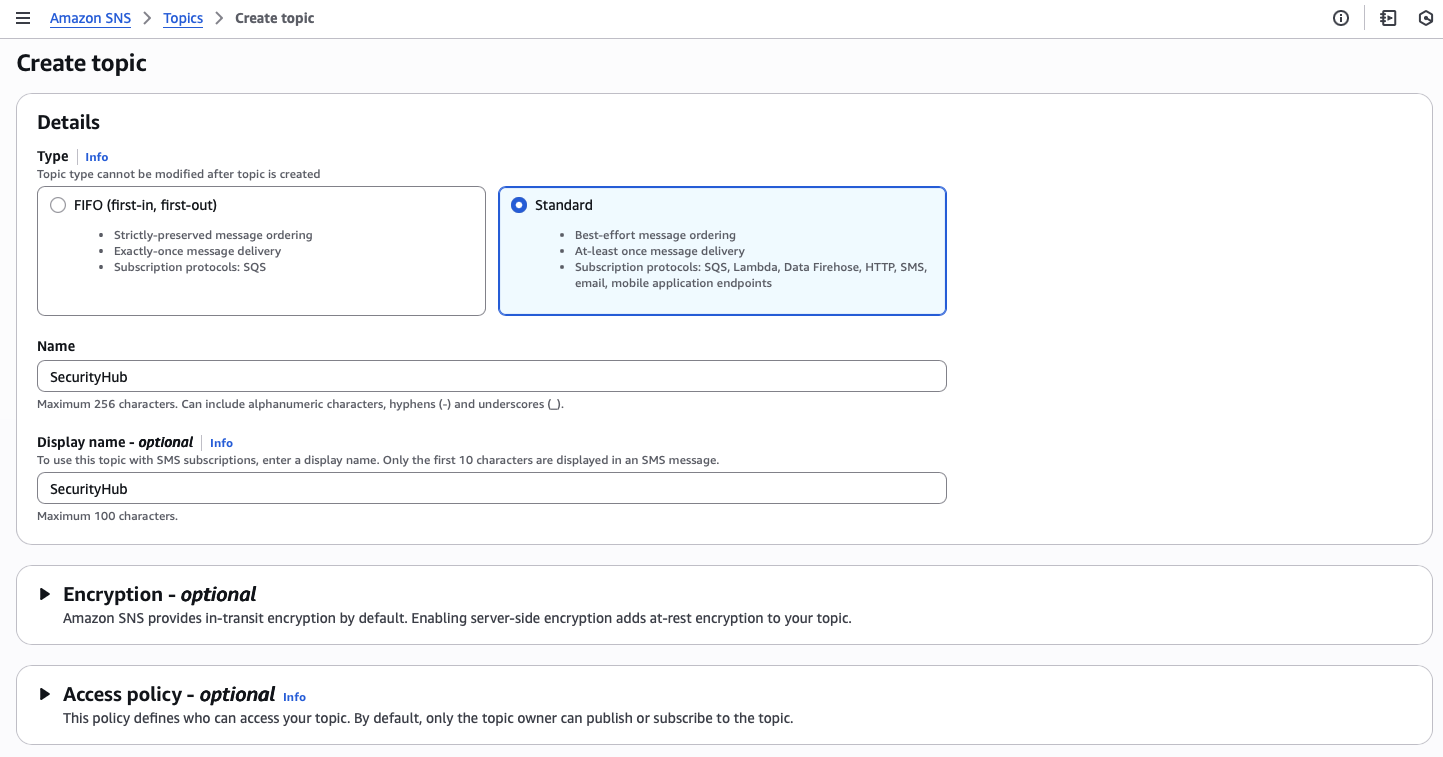Screen dimensions: 1443x757
Task: Open Info link next to Type
Action: coord(97,157)
